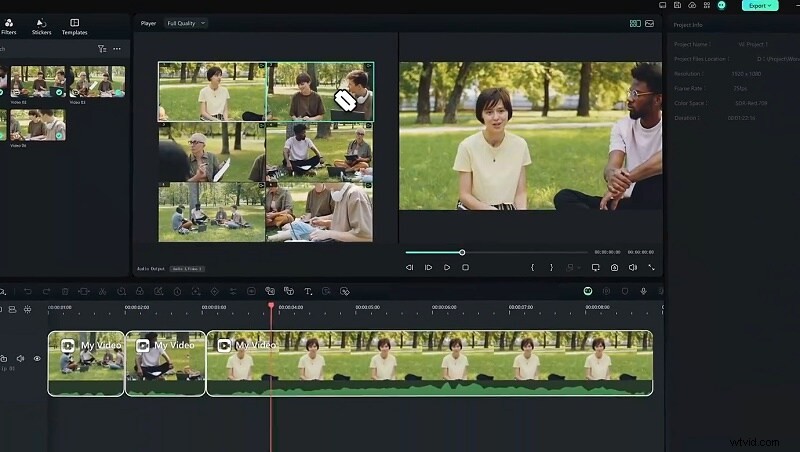Select the man sitting cross-legged camera angle
This screenshot has width=800, height=452.
tap(319, 152)
